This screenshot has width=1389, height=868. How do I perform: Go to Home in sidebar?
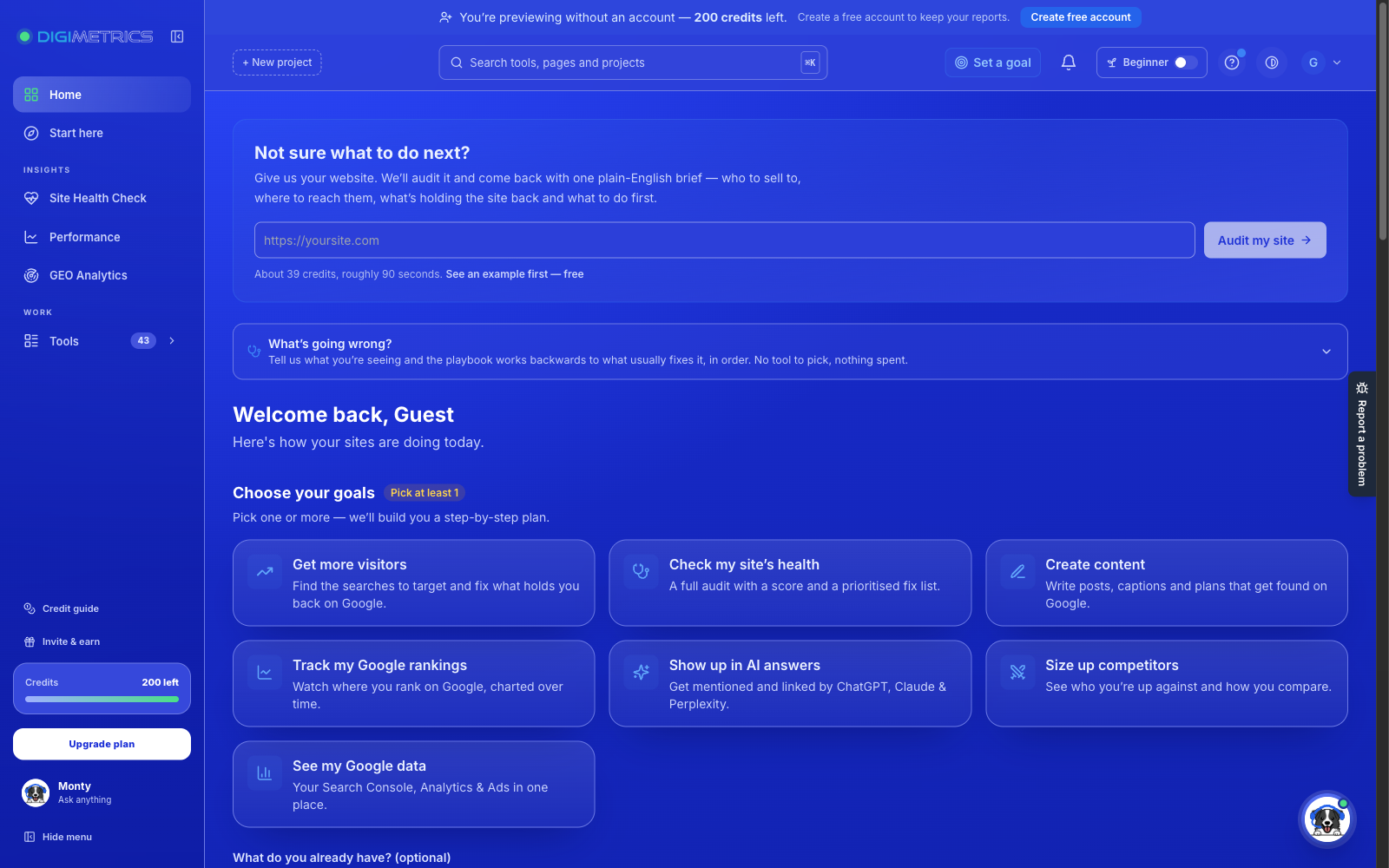pyautogui.click(x=102, y=95)
